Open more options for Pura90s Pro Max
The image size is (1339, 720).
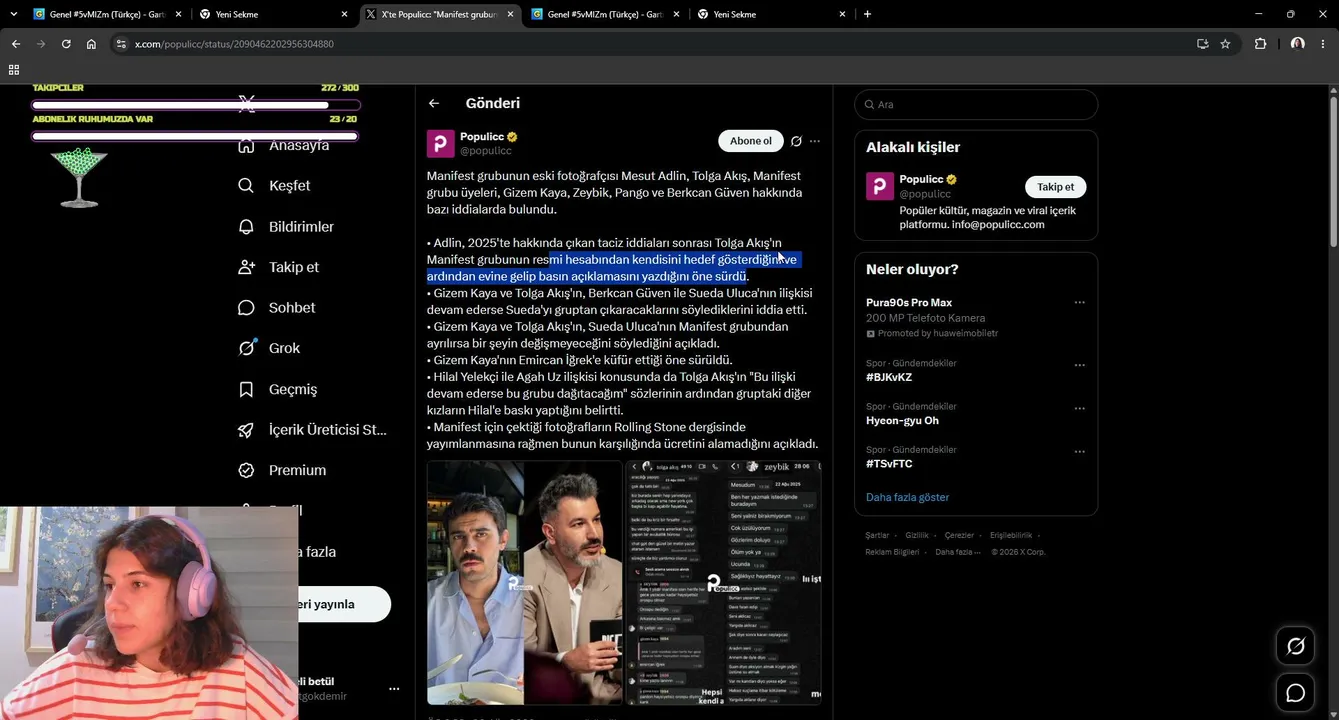[1079, 302]
